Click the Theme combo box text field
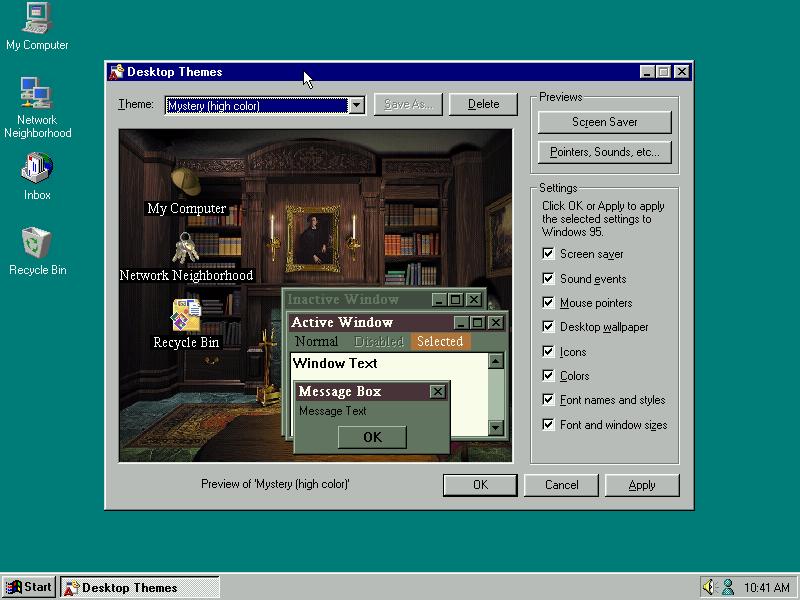This screenshot has height=600, width=800. [x=257, y=106]
